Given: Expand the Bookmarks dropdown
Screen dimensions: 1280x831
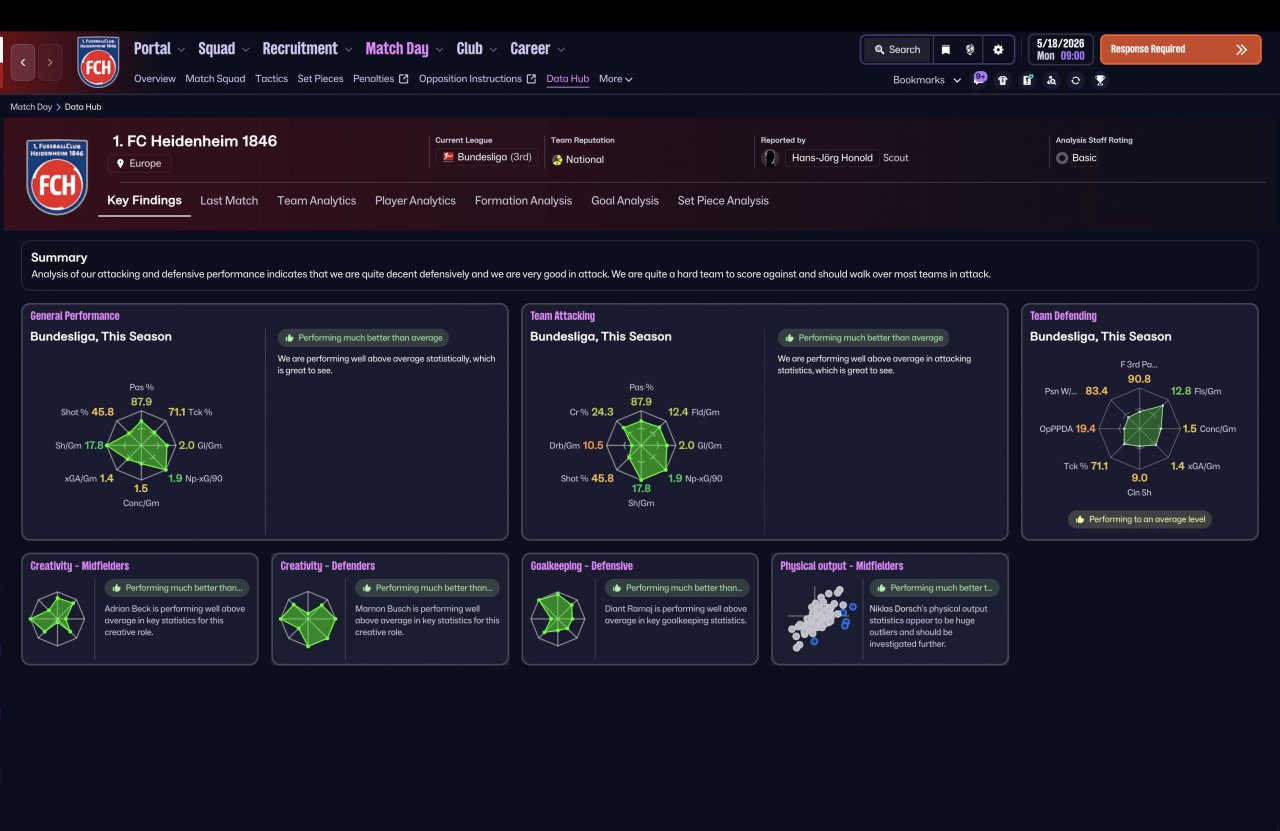Looking at the screenshot, I should pyautogui.click(x=927, y=80).
